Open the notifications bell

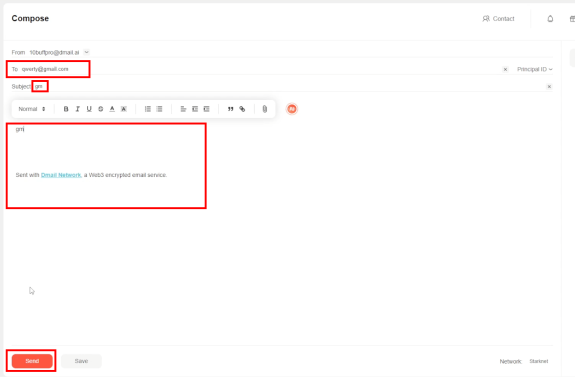pos(550,19)
